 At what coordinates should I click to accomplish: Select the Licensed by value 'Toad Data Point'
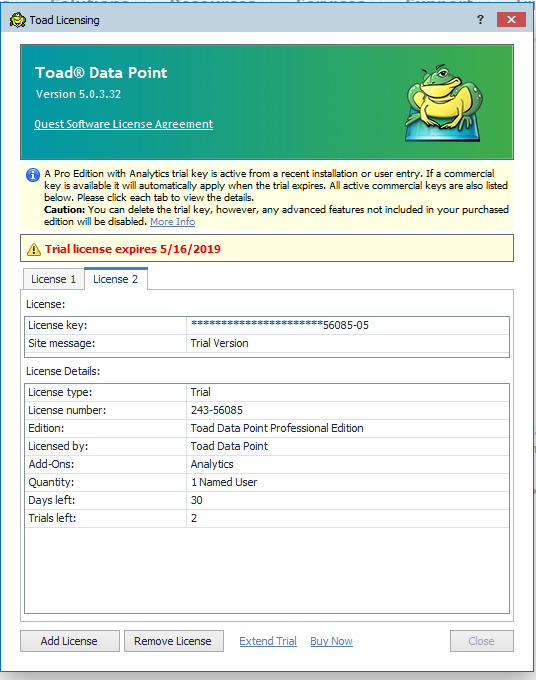(229, 446)
